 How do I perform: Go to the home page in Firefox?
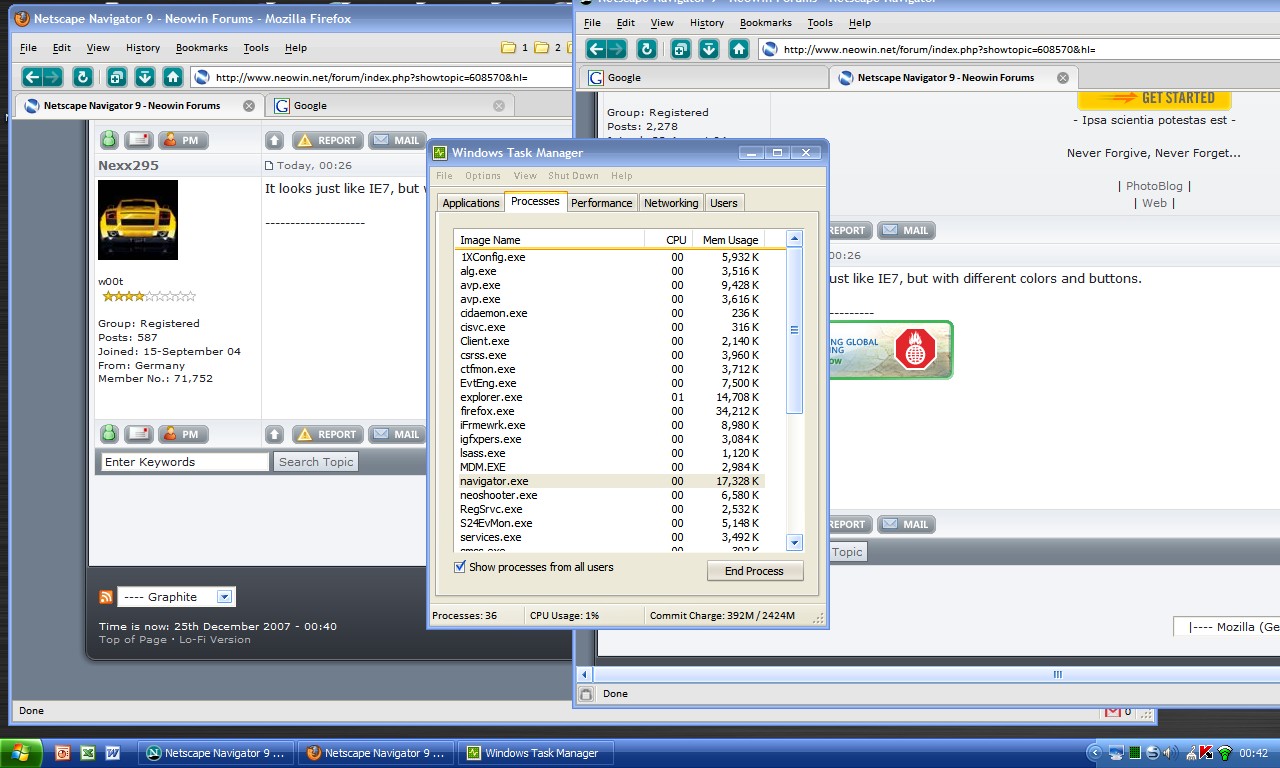[173, 77]
